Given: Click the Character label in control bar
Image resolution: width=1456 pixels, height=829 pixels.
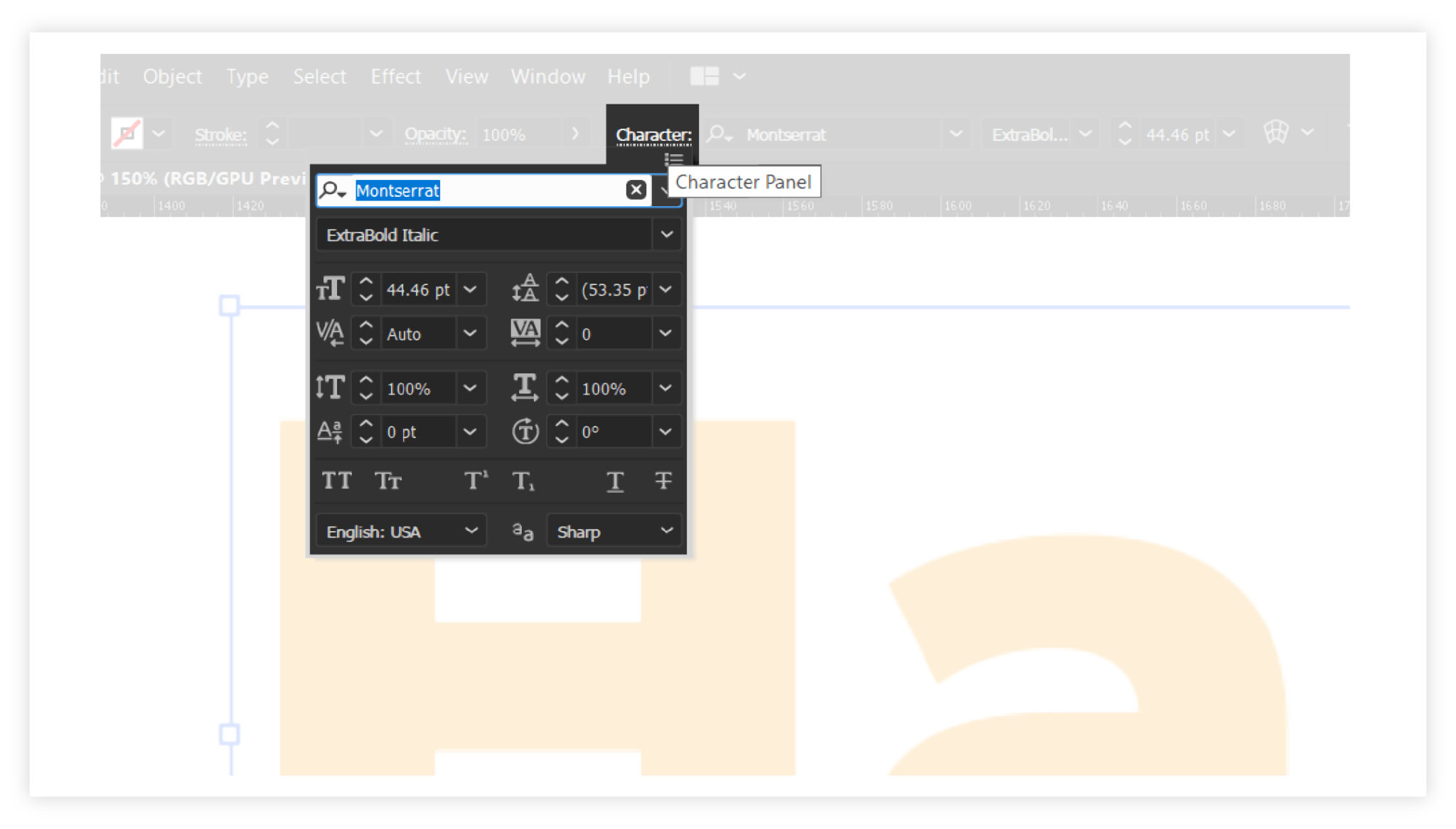Looking at the screenshot, I should click(x=653, y=135).
